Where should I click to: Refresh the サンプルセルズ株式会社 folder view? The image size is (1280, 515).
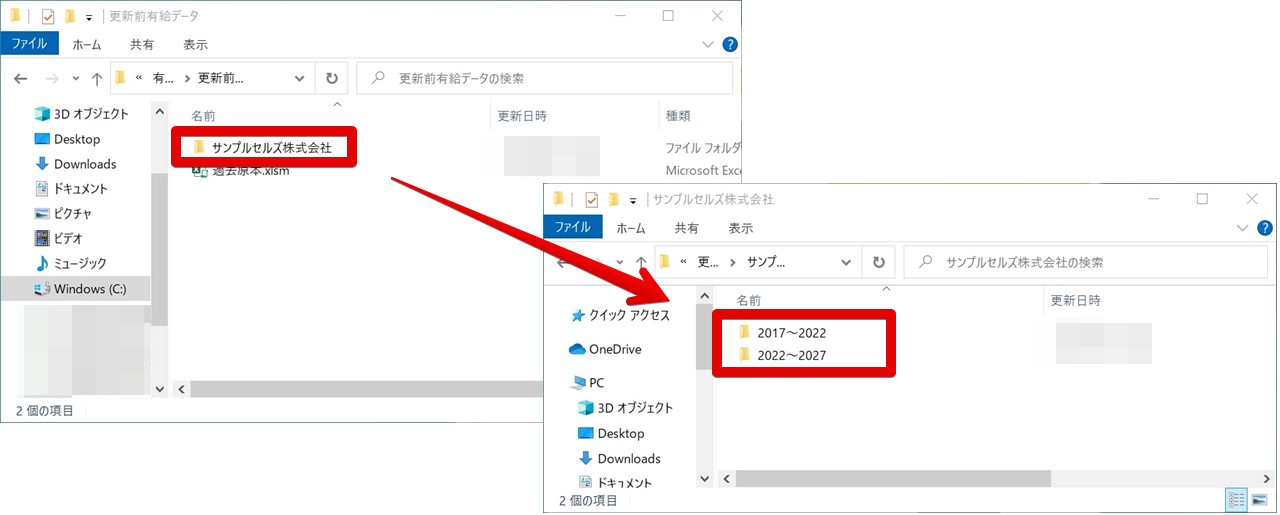coord(878,262)
